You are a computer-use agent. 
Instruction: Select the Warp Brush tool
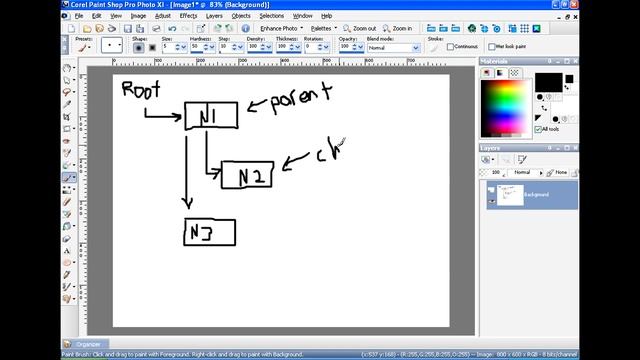coord(67,287)
